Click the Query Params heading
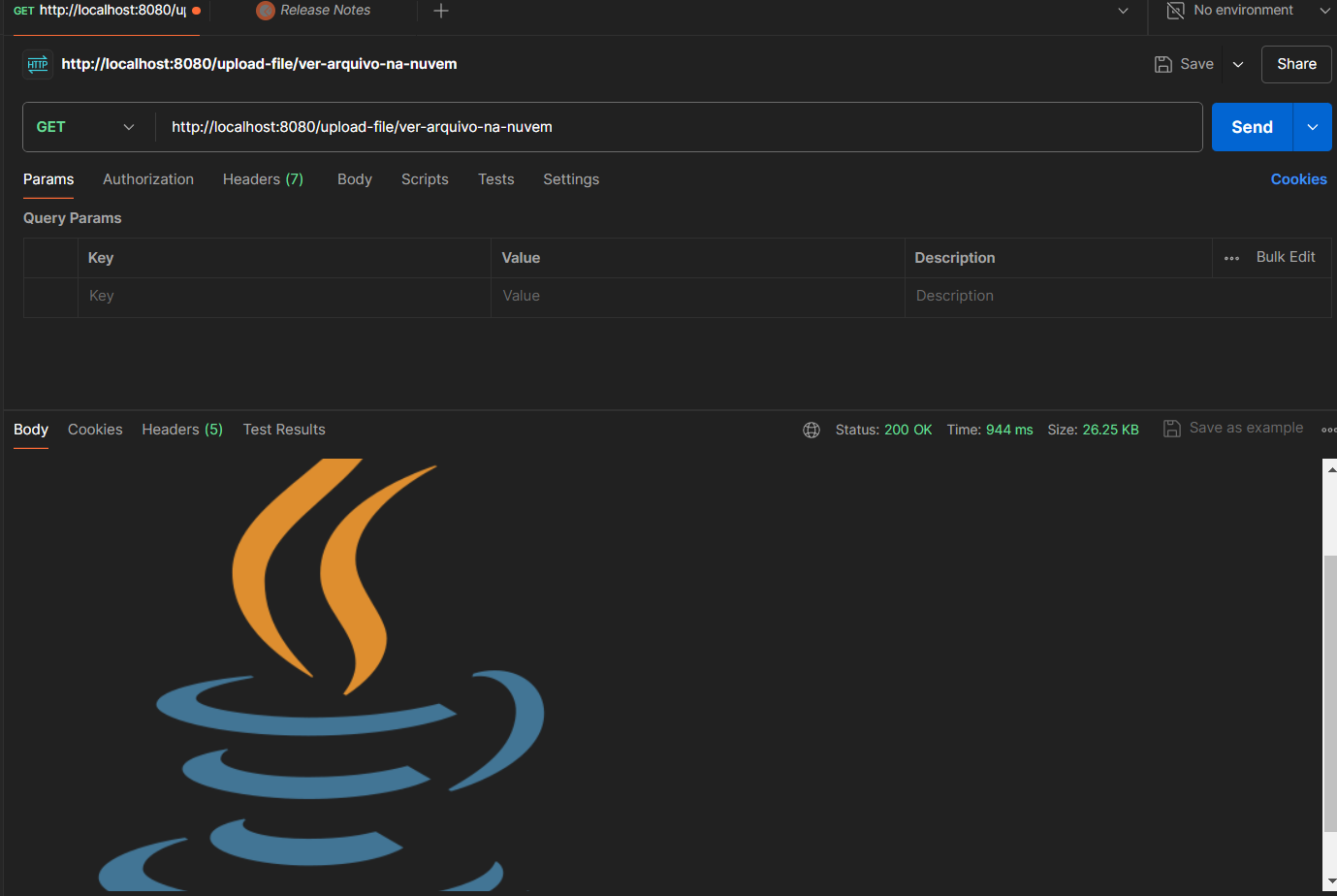This screenshot has height=896, width=1337. (73, 218)
